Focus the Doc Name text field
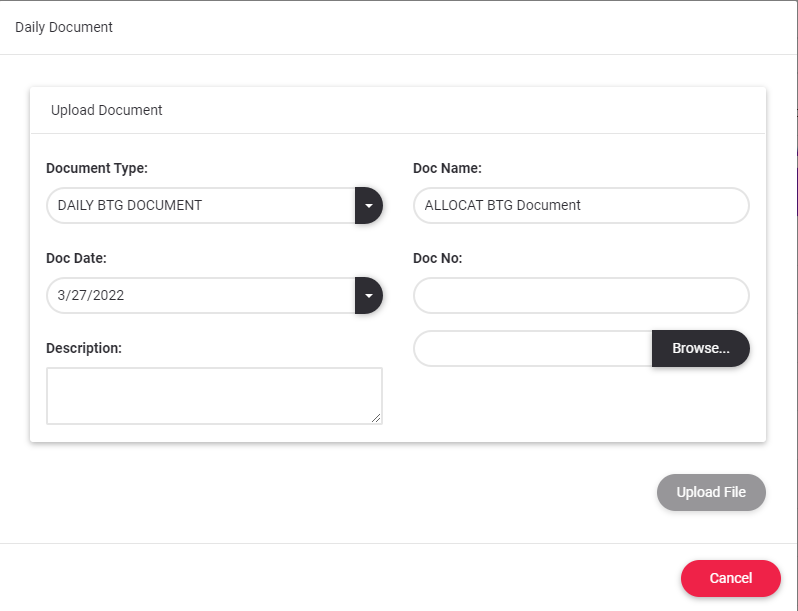798x611 pixels. coord(580,205)
